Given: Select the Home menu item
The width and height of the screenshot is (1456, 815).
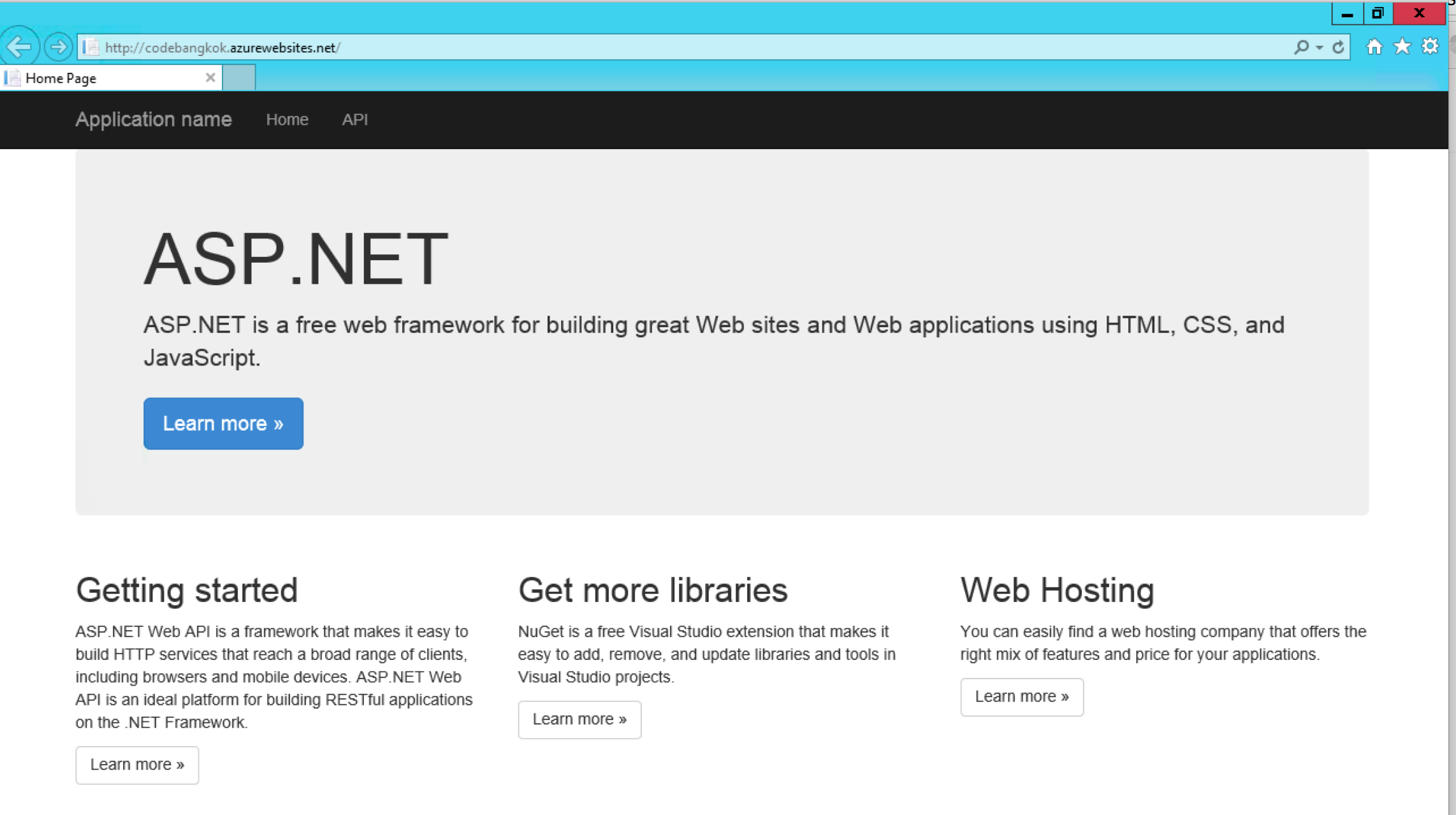Looking at the screenshot, I should coord(287,120).
